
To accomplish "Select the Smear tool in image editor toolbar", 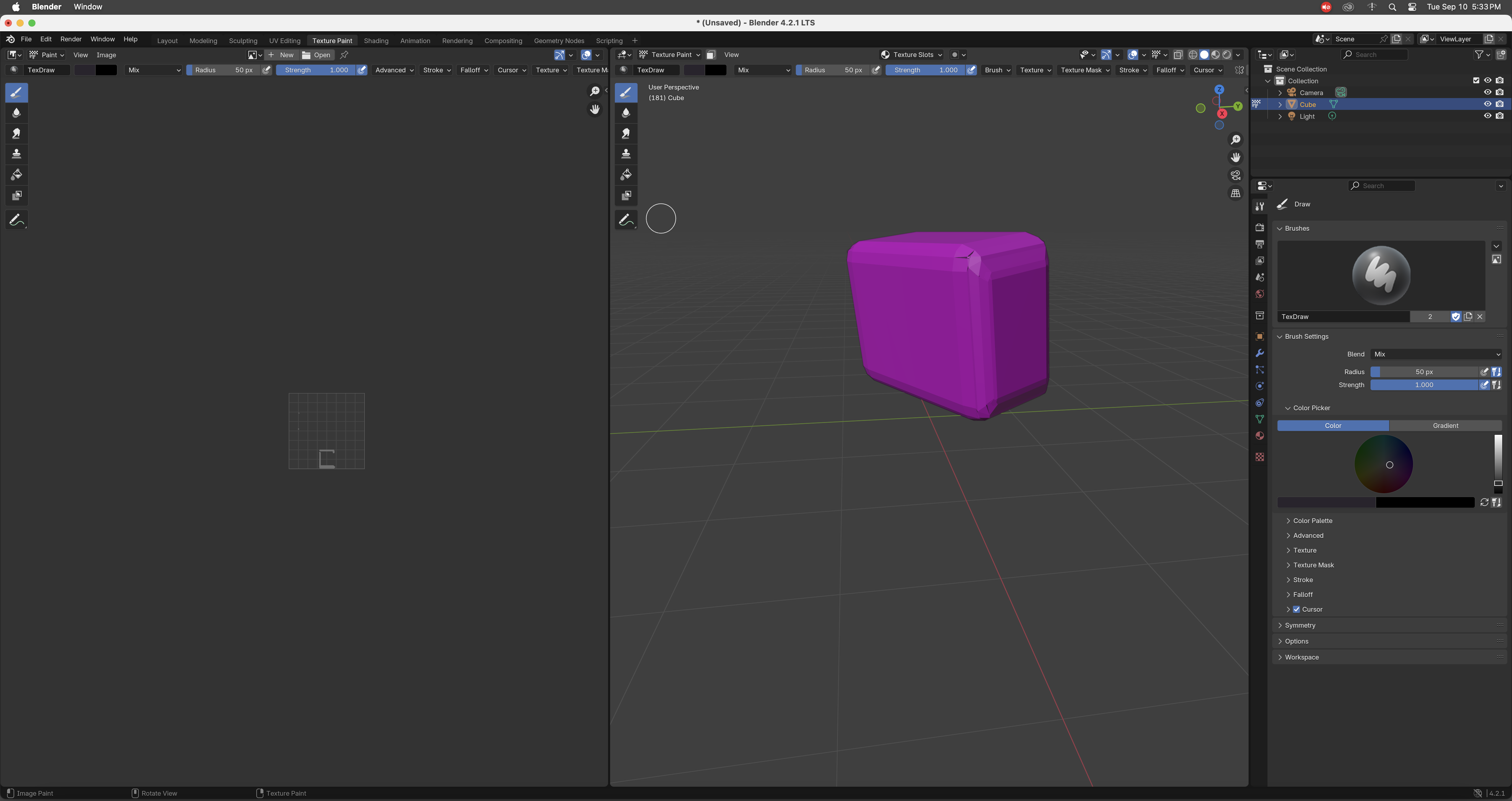I will [x=17, y=133].
